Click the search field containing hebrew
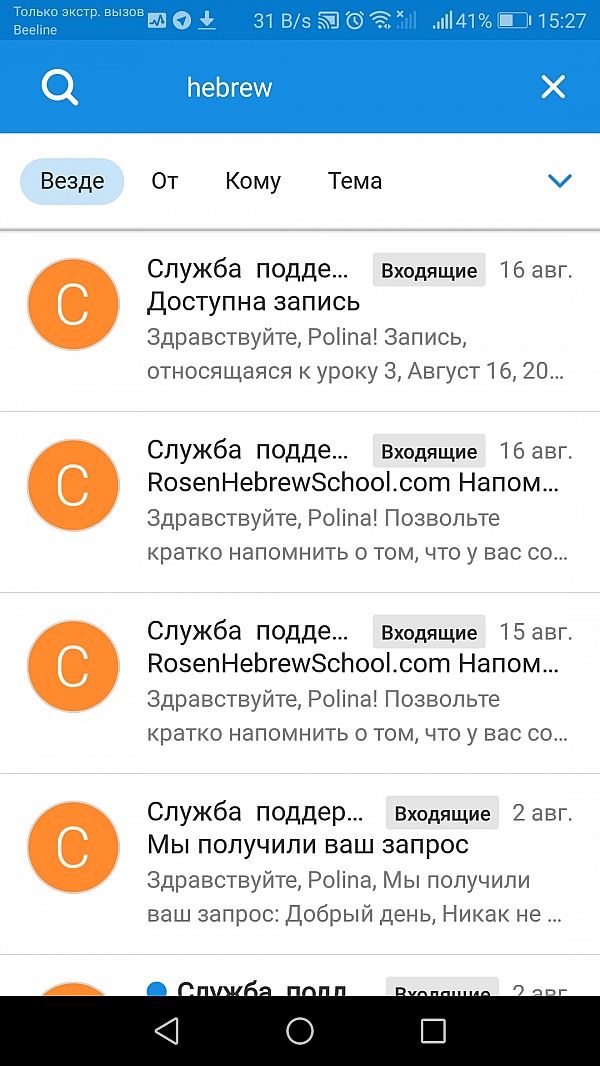This screenshot has width=600, height=1066. coord(300,87)
